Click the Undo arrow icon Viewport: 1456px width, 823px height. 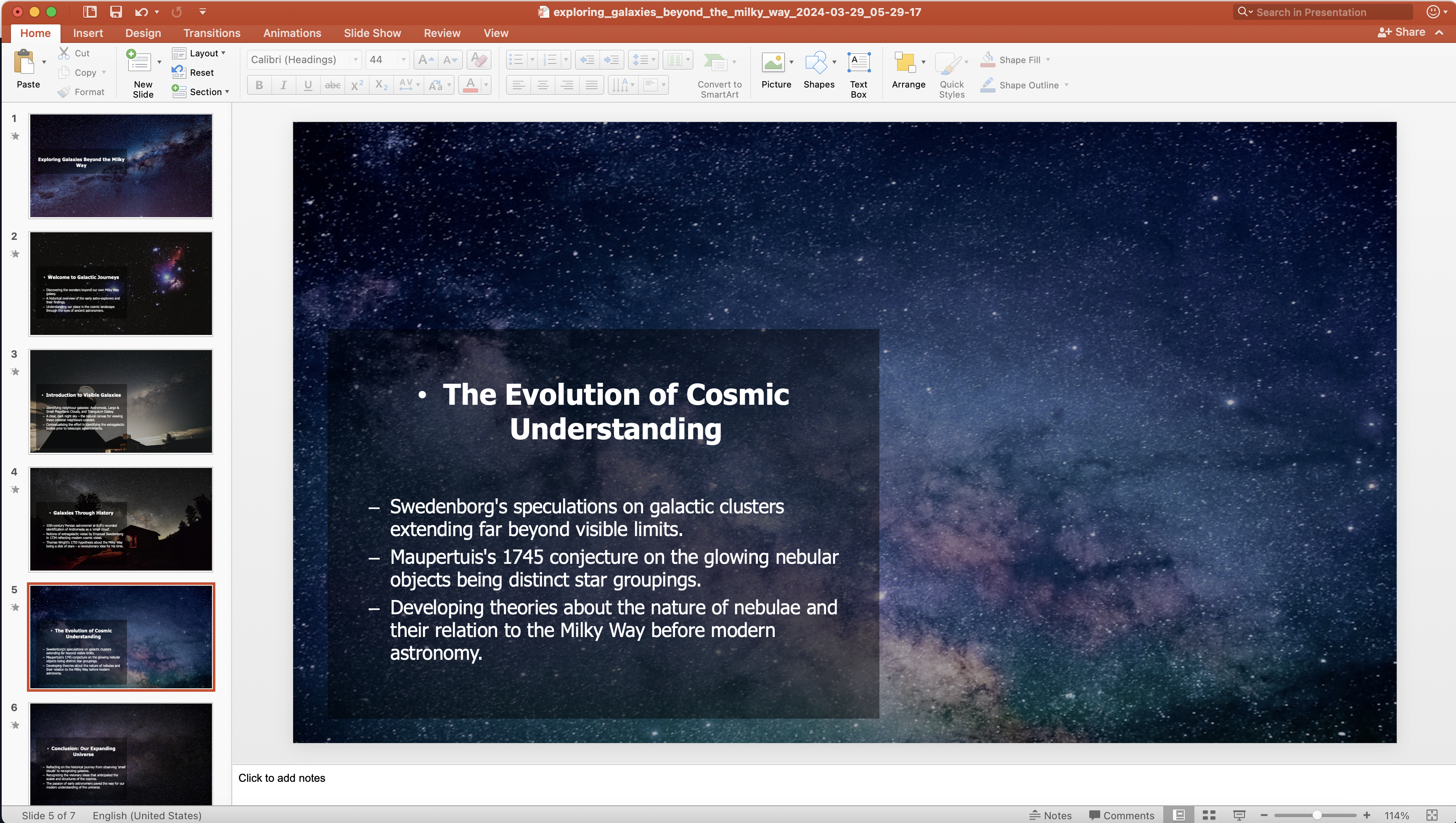tap(141, 12)
